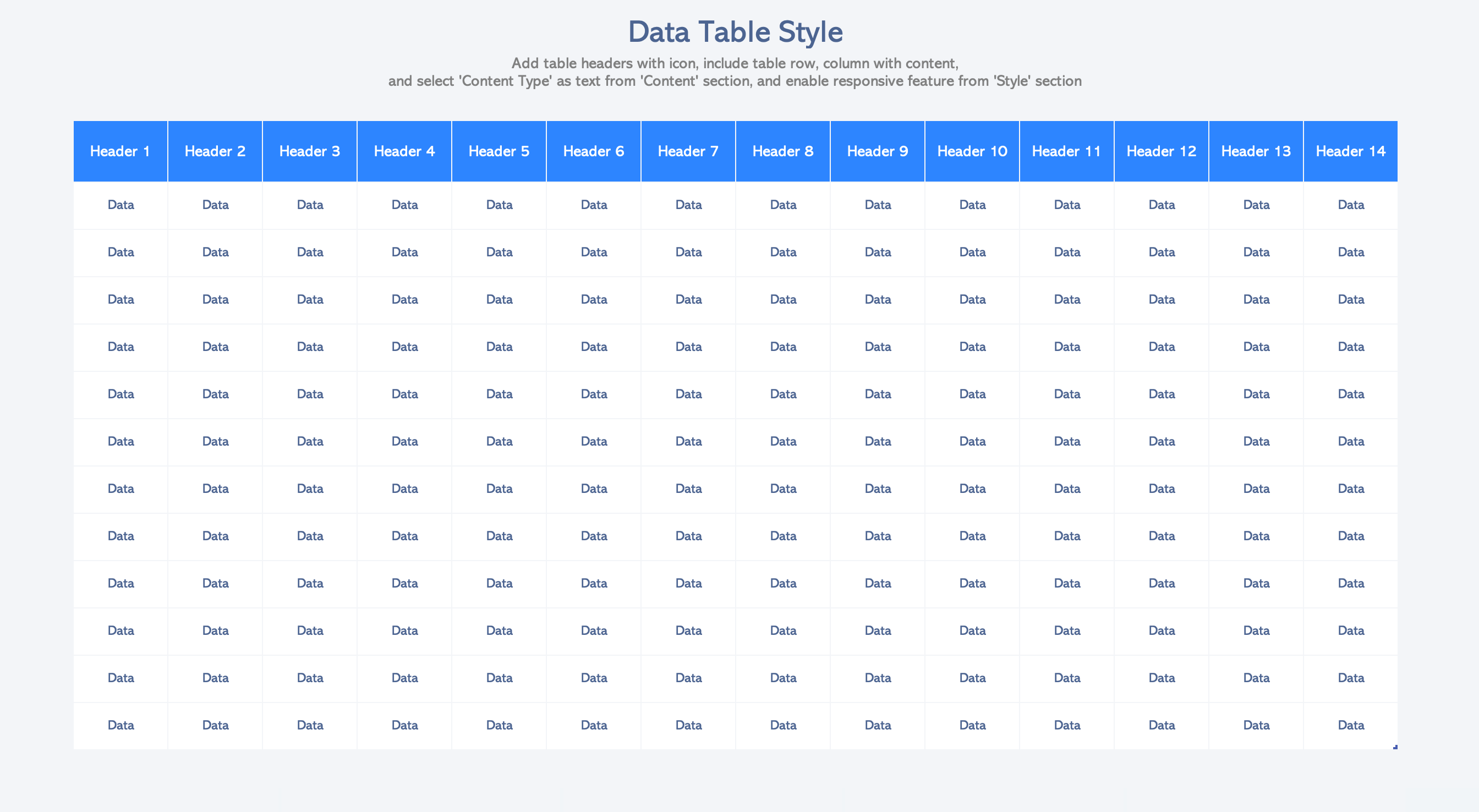Select the Header 9 column heading

coord(877,151)
